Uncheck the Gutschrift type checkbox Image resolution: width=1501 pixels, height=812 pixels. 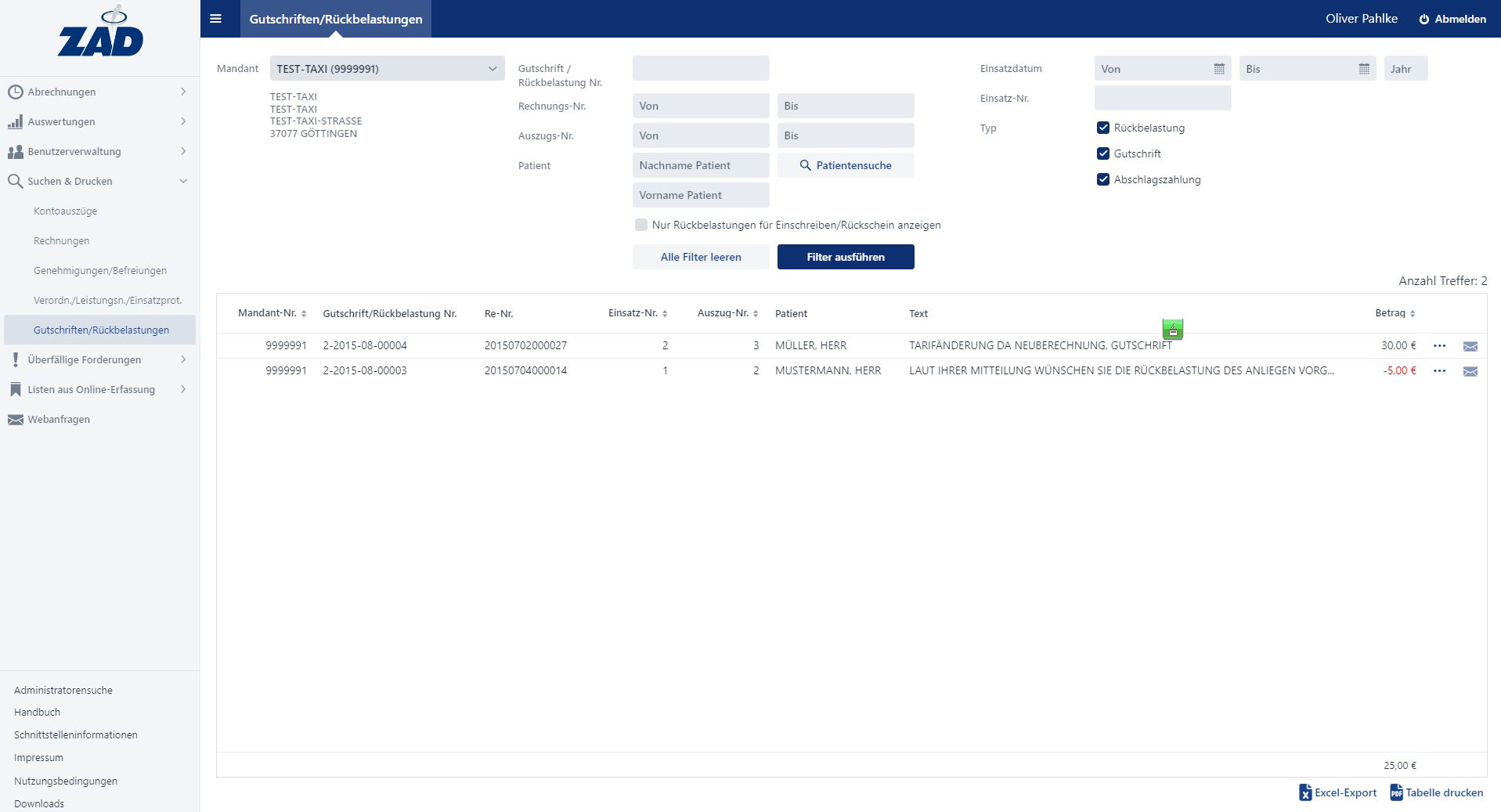pyautogui.click(x=1103, y=153)
